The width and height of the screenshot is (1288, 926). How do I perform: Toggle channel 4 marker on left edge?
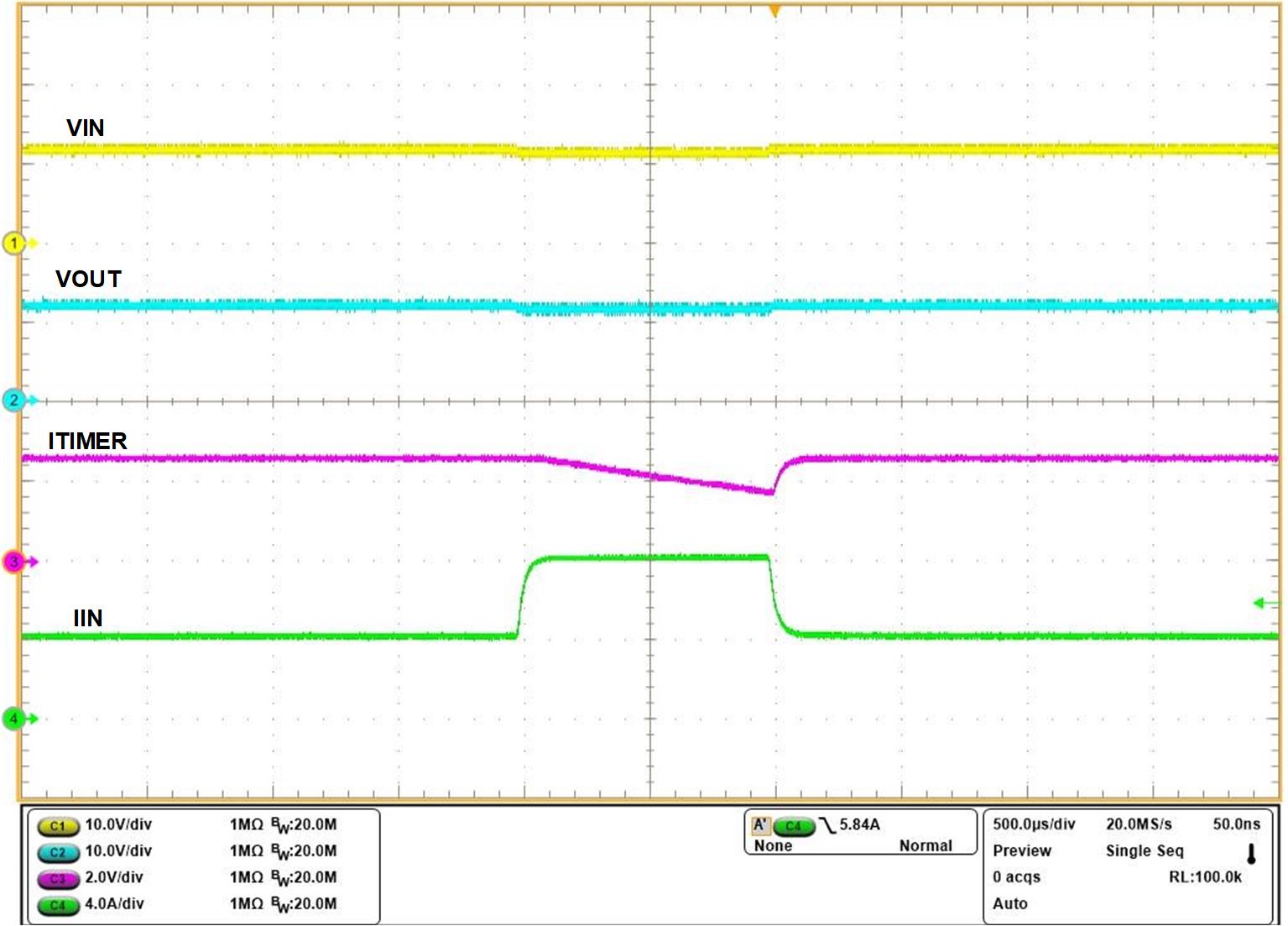pyautogui.click(x=13, y=719)
